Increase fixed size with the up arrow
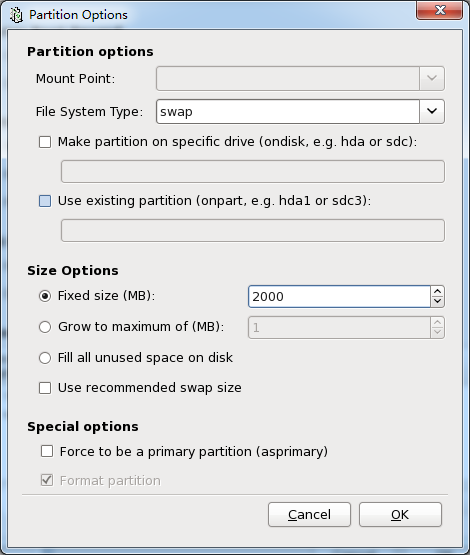The height and width of the screenshot is (555, 470). tap(437, 291)
